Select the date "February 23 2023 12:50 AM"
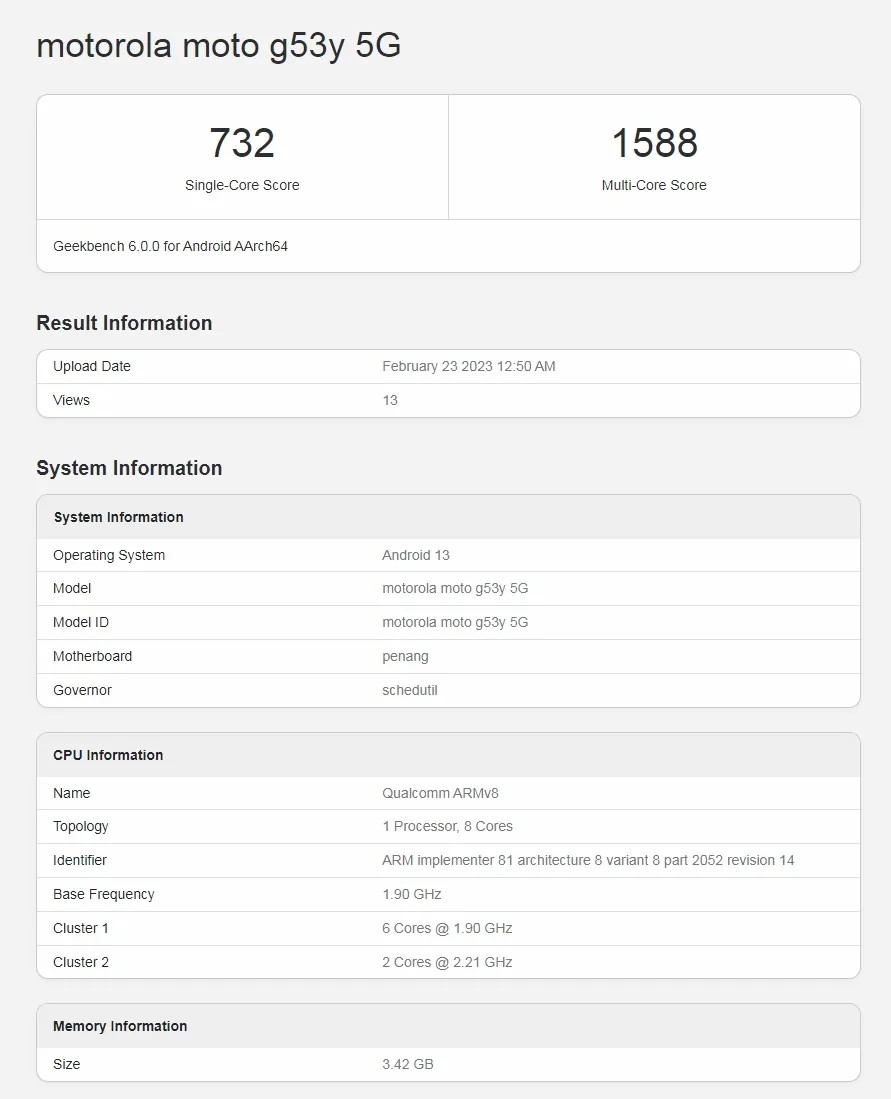Screen dimensions: 891x1099 point(469,367)
